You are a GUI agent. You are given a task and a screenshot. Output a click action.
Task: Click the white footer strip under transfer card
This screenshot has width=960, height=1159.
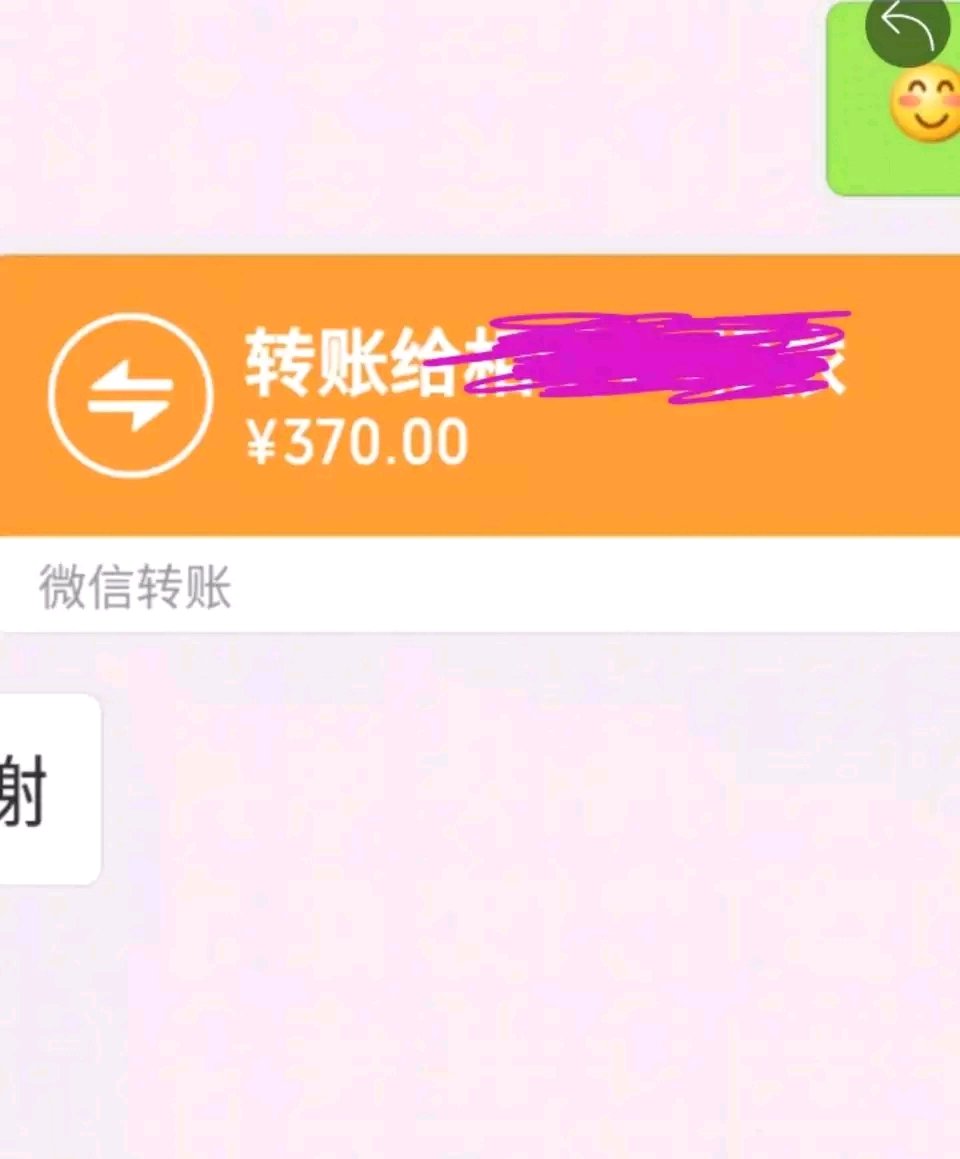480,585
